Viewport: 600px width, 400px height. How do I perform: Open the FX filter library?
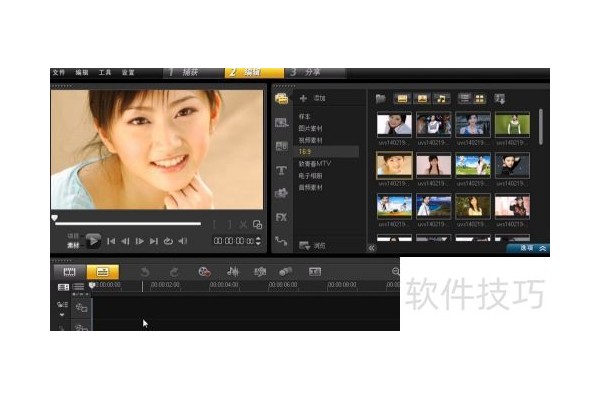tap(282, 217)
